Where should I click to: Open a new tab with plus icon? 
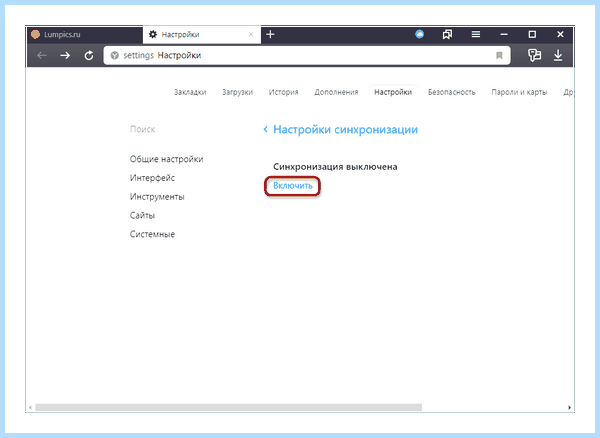click(270, 34)
